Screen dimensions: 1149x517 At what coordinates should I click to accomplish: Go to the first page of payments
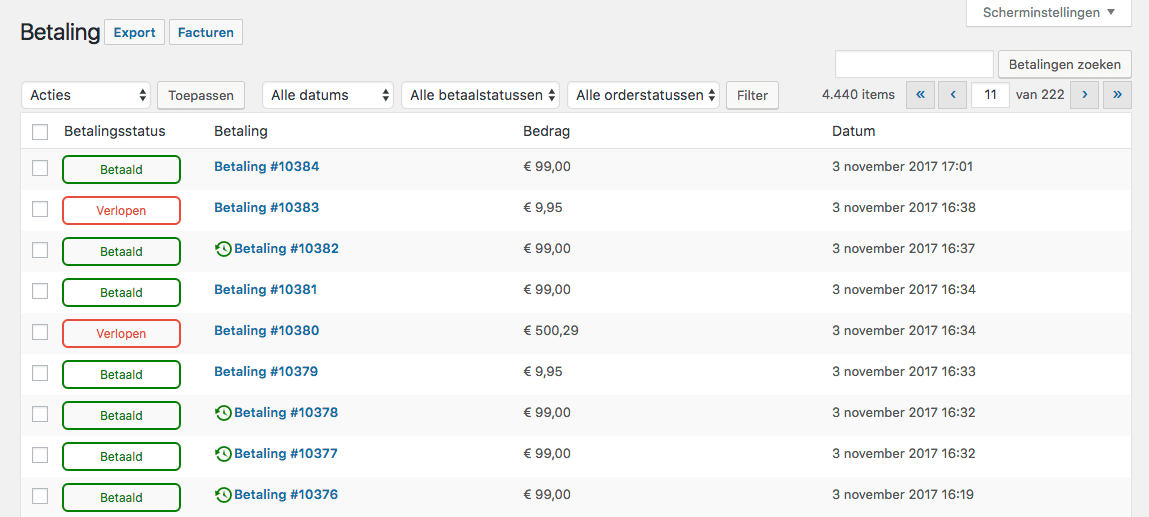pos(920,95)
